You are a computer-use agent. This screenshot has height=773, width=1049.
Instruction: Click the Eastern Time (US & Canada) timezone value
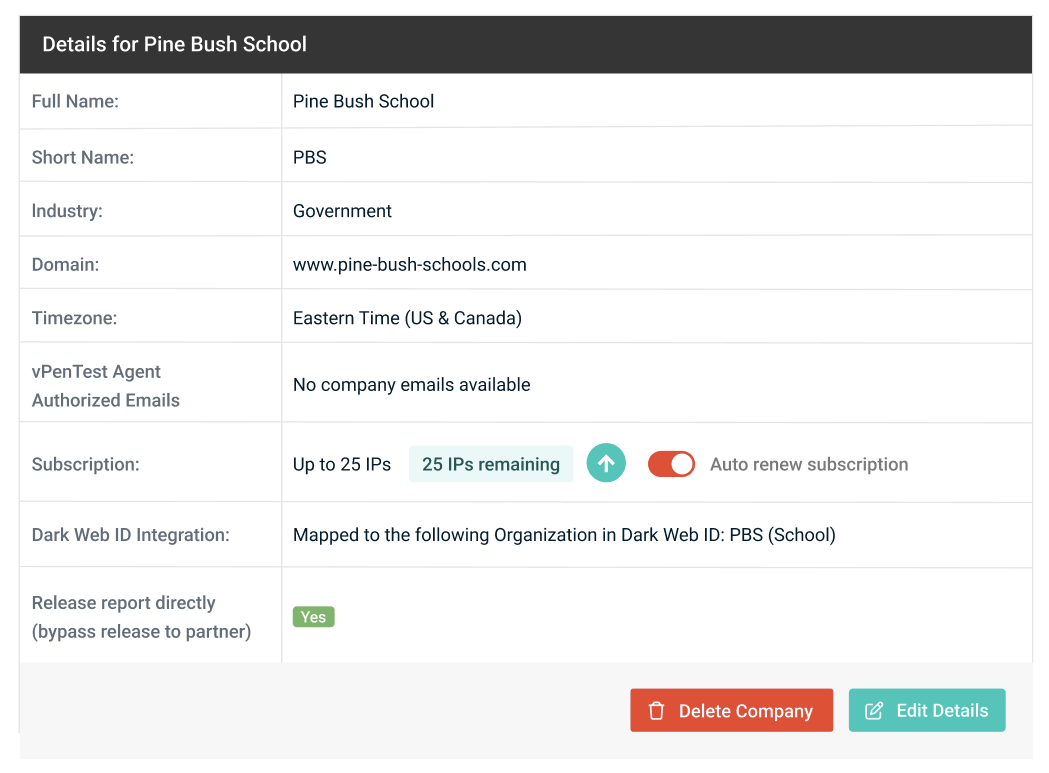(x=407, y=318)
